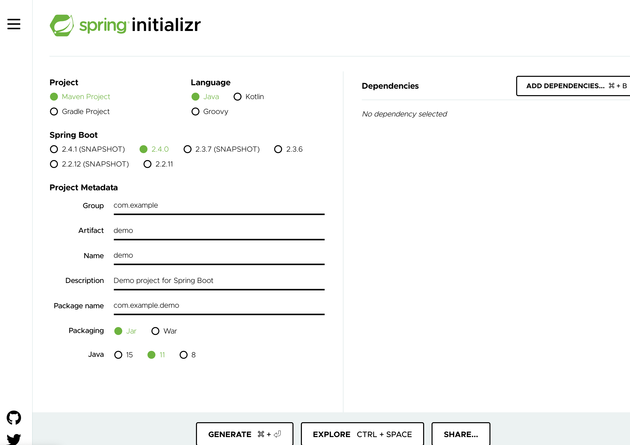Screen dimensions: 630x445
Task: Select Spring Boot 2.2.12 (SNAPSHOT)
Action: pyautogui.click(x=89, y=164)
